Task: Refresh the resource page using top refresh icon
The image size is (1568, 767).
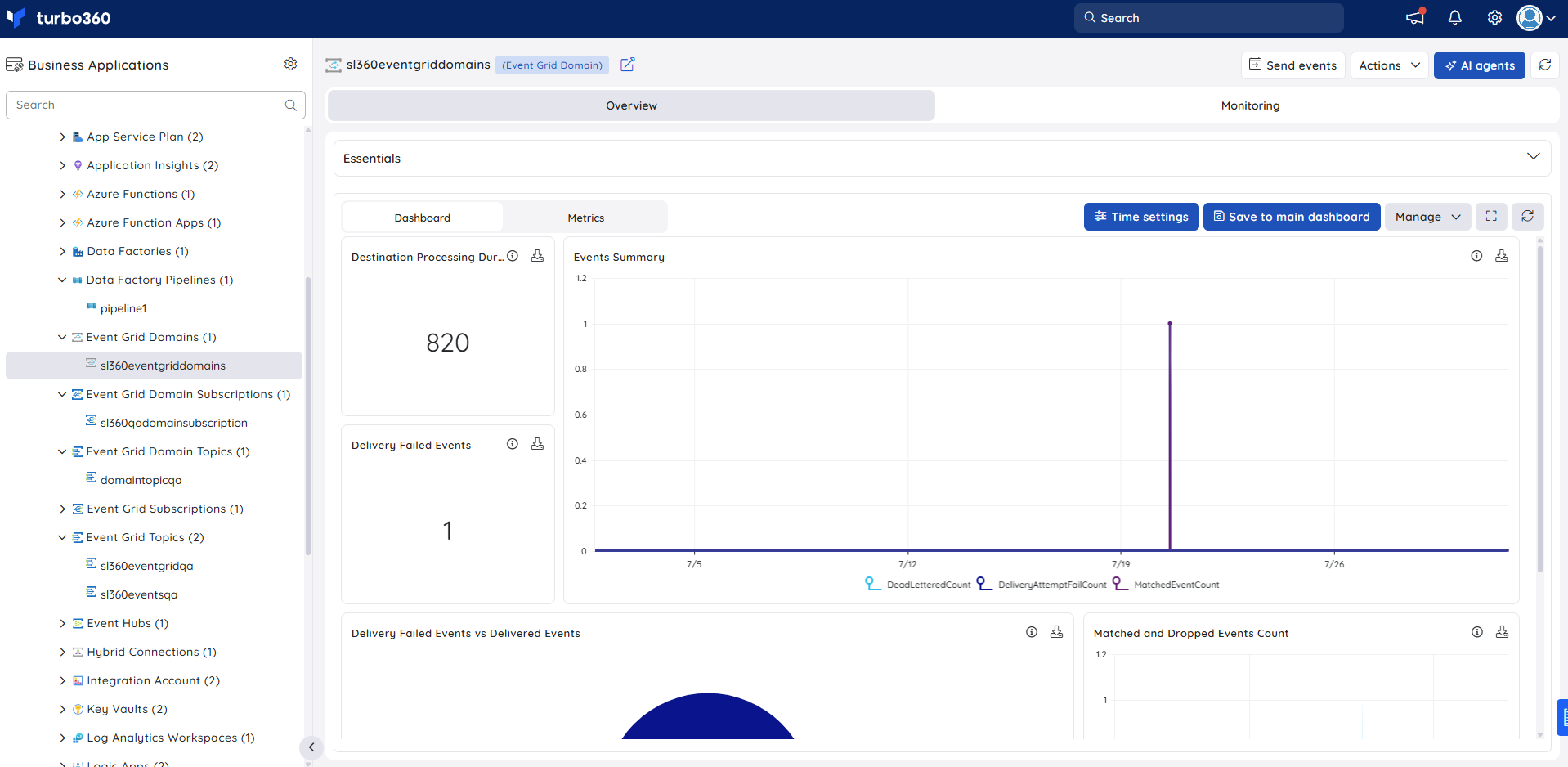Action: (1545, 65)
